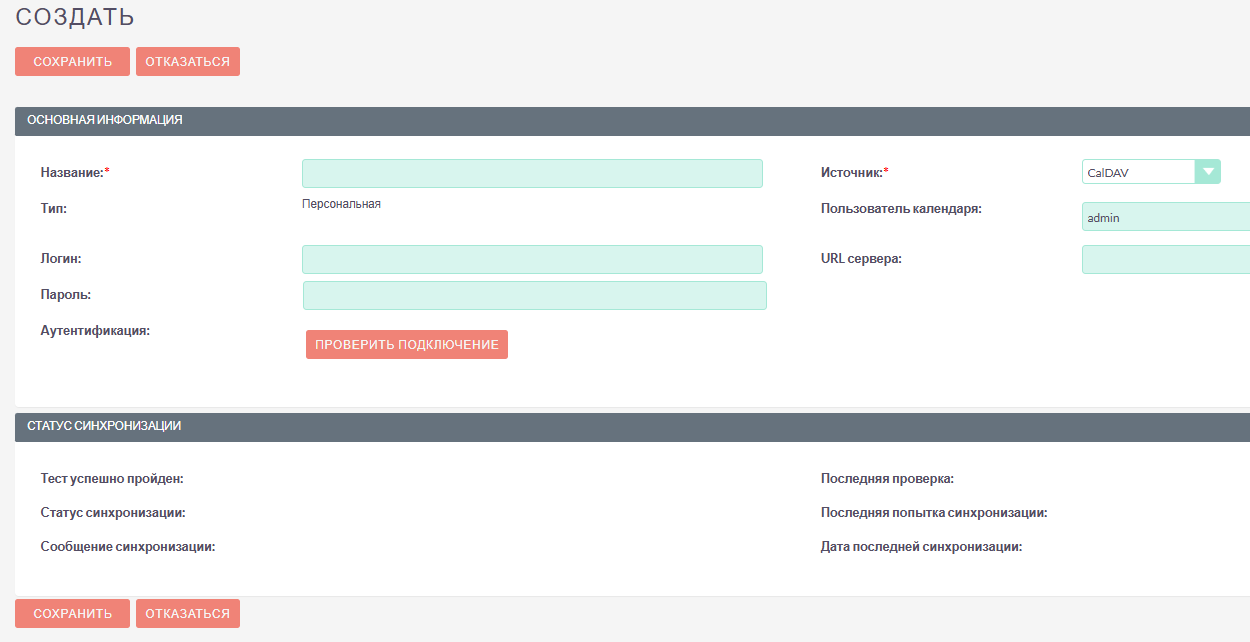The image size is (1250, 642).
Task: Focus the Название input field
Action: click(532, 173)
